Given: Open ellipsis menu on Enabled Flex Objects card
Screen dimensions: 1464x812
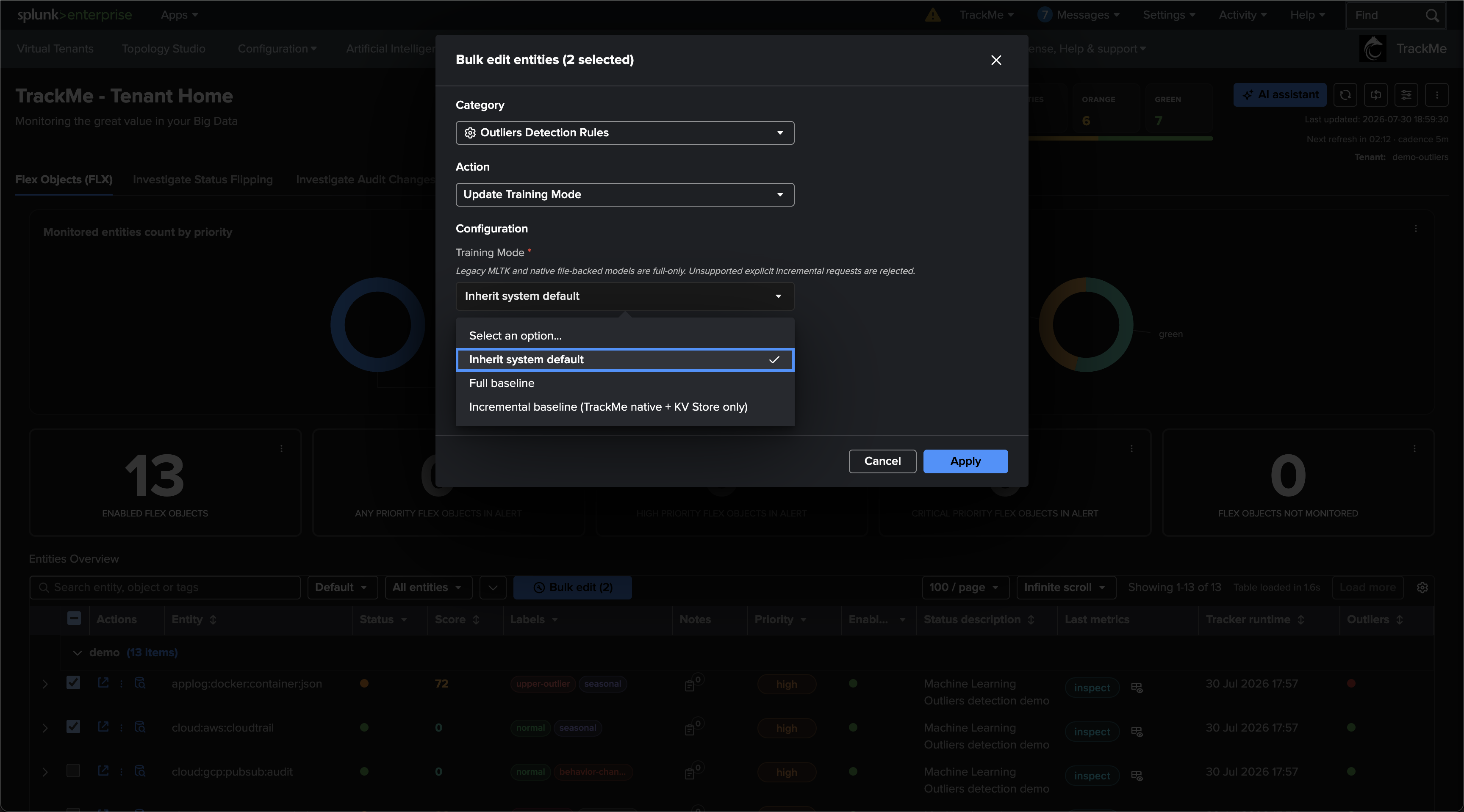Looking at the screenshot, I should tap(281, 449).
